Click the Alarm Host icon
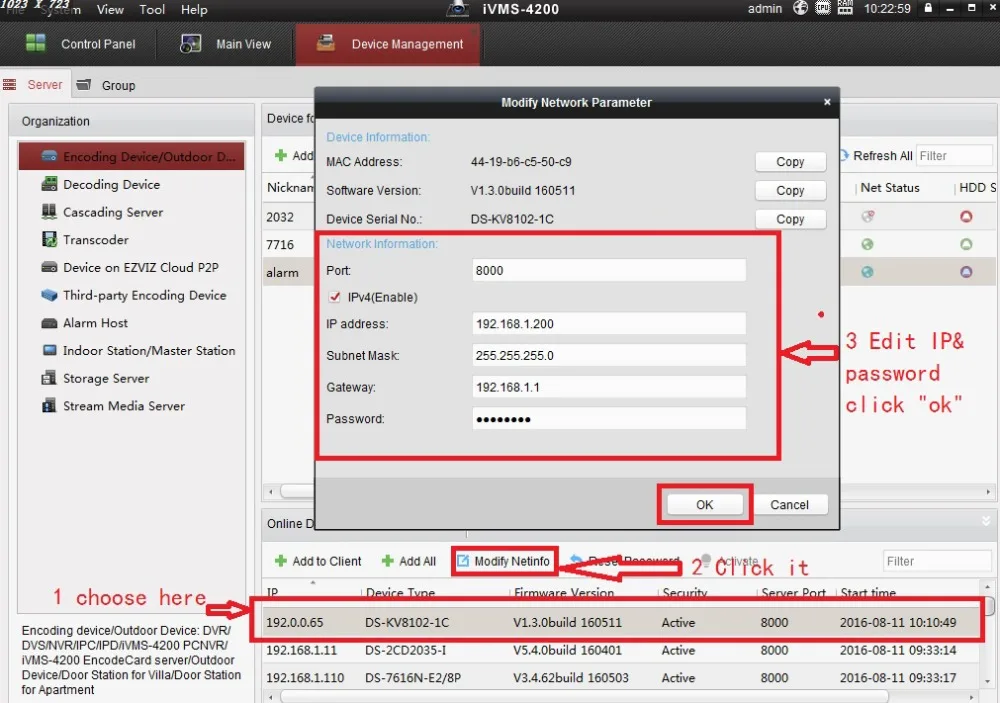The image size is (1000, 703). [x=49, y=323]
